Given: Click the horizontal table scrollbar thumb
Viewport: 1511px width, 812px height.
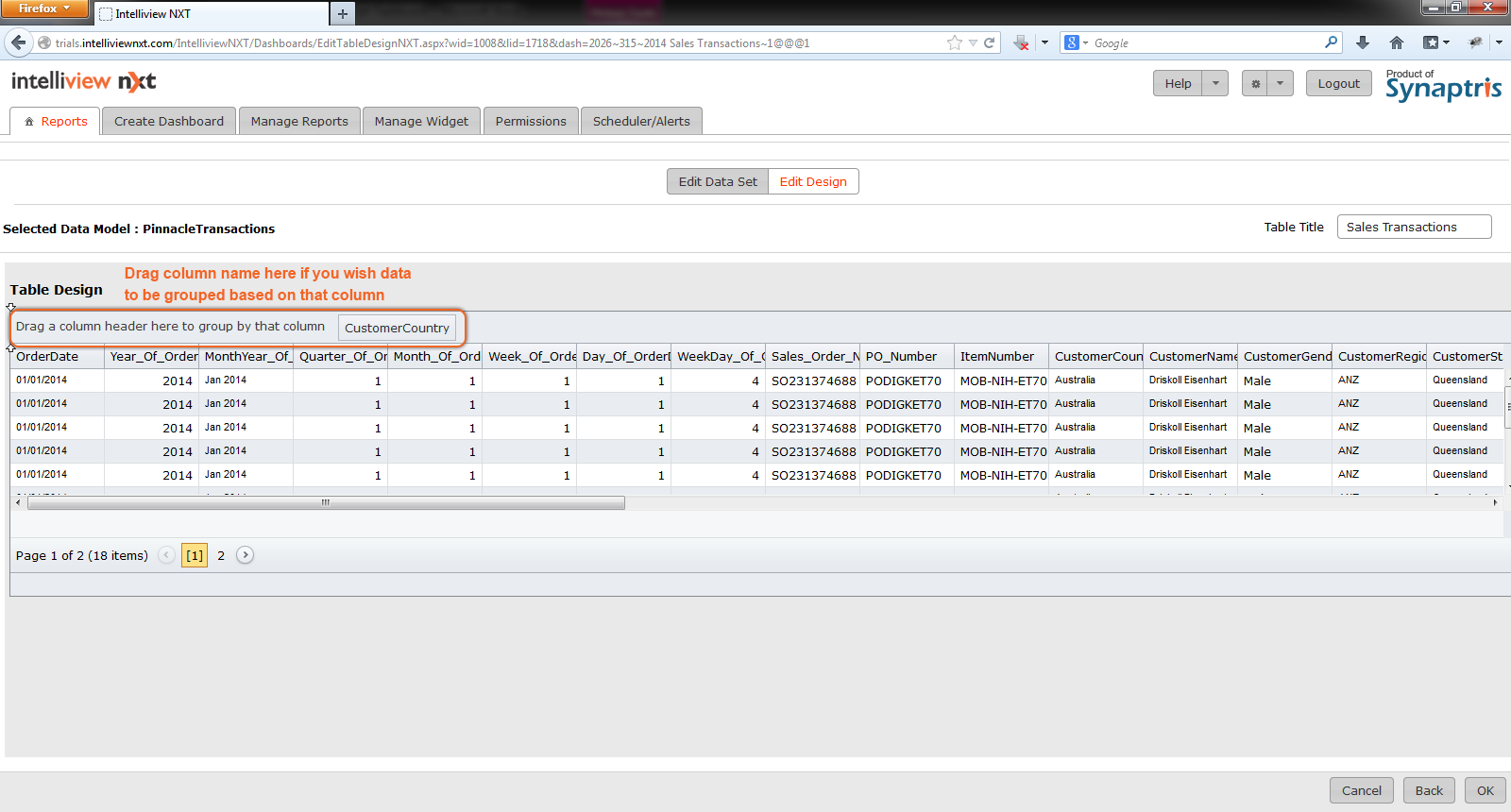Looking at the screenshot, I should tap(326, 503).
